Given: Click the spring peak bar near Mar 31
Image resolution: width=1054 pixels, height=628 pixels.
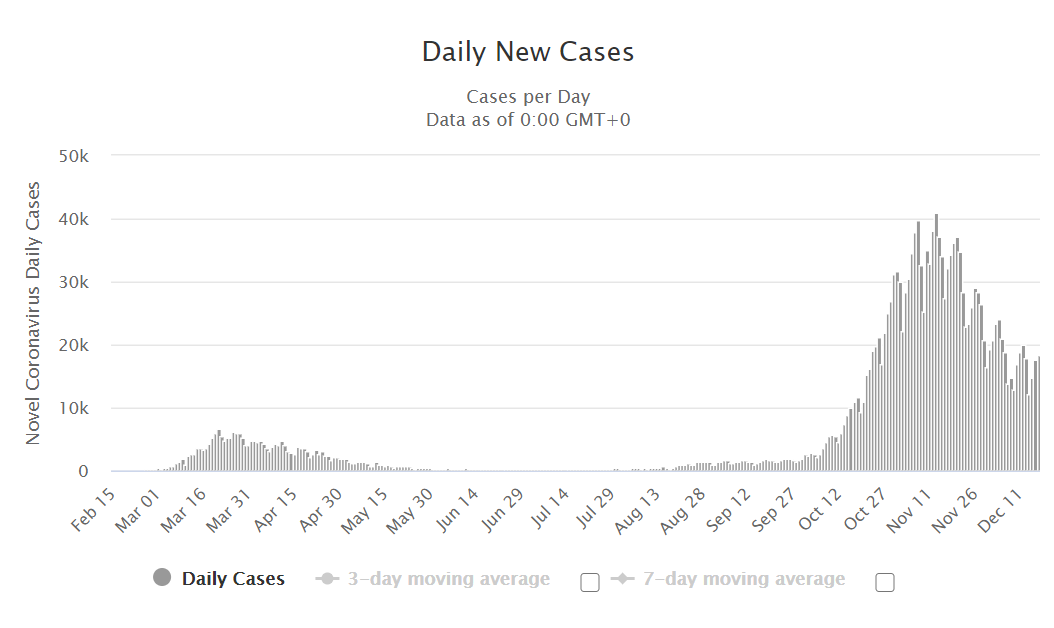Looking at the screenshot, I should click(x=219, y=450).
